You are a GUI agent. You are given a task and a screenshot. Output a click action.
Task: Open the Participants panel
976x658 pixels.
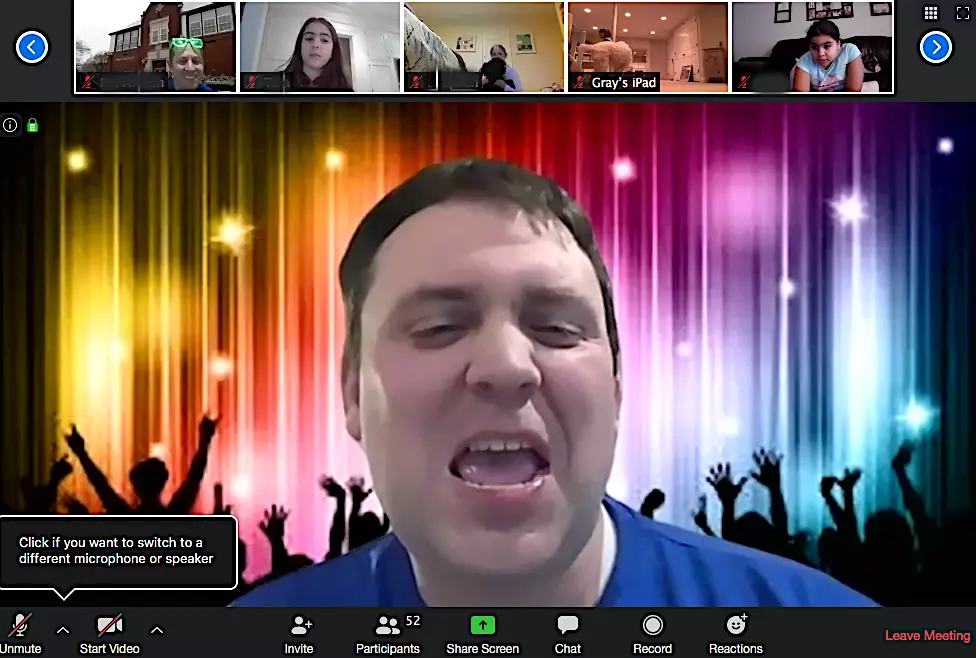pyautogui.click(x=388, y=633)
